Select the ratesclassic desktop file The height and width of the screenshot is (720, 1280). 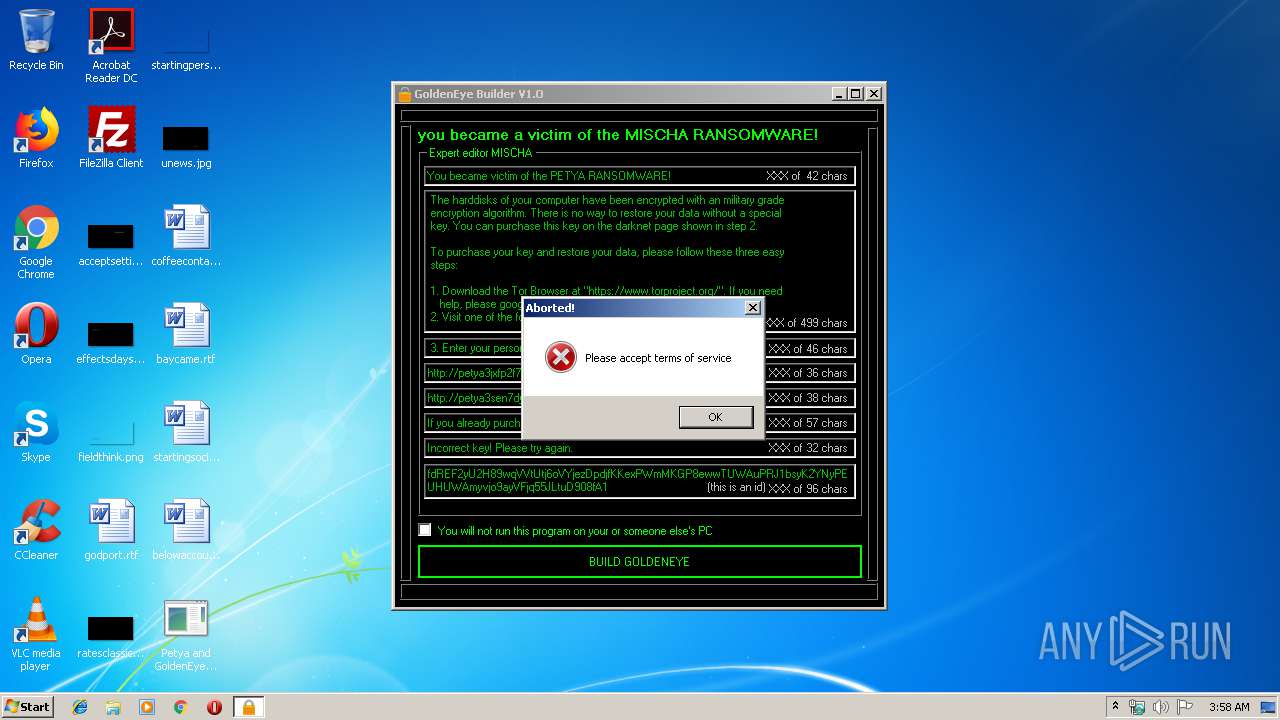[111, 638]
